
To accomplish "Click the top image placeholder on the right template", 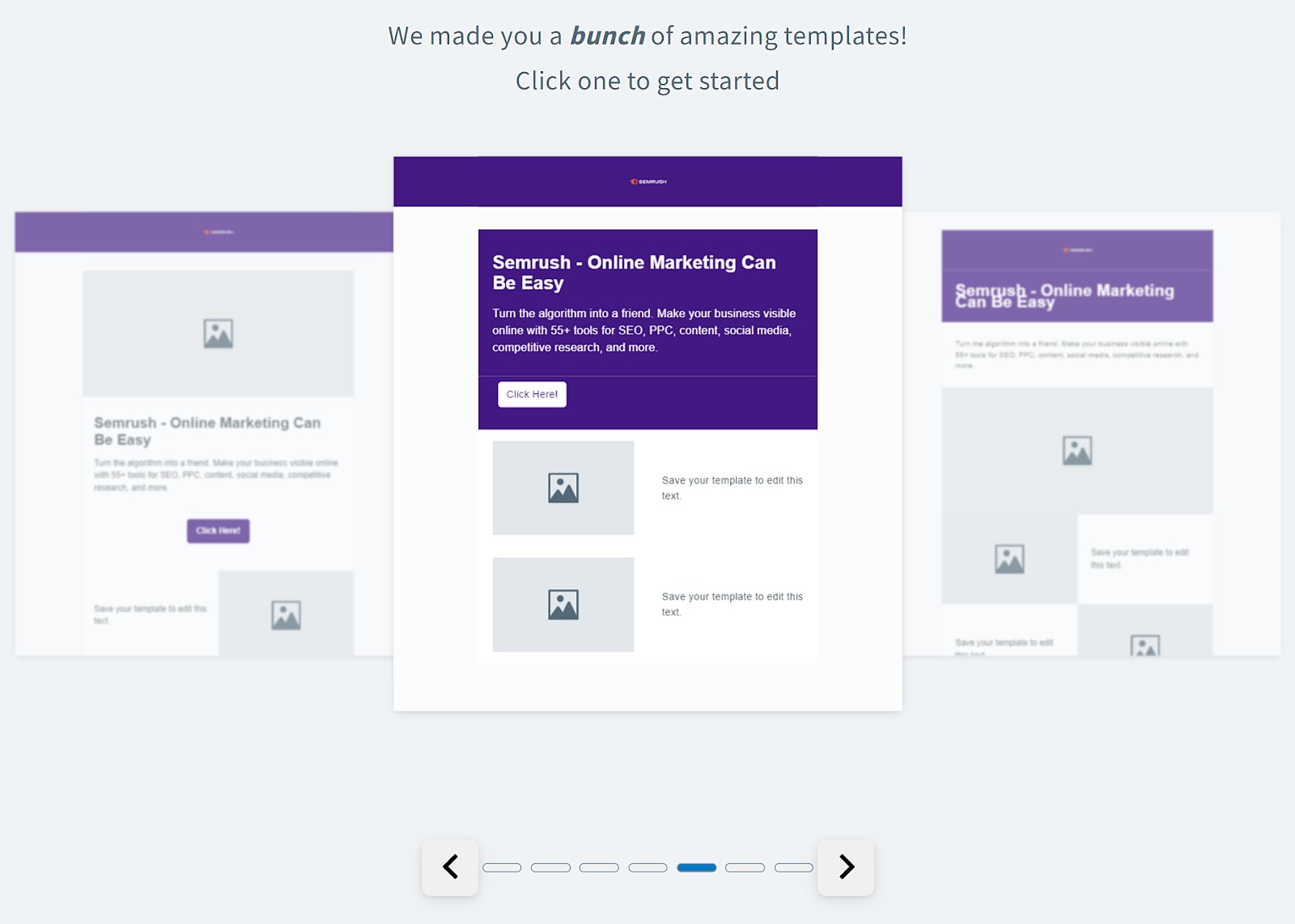I will tap(1076, 451).
